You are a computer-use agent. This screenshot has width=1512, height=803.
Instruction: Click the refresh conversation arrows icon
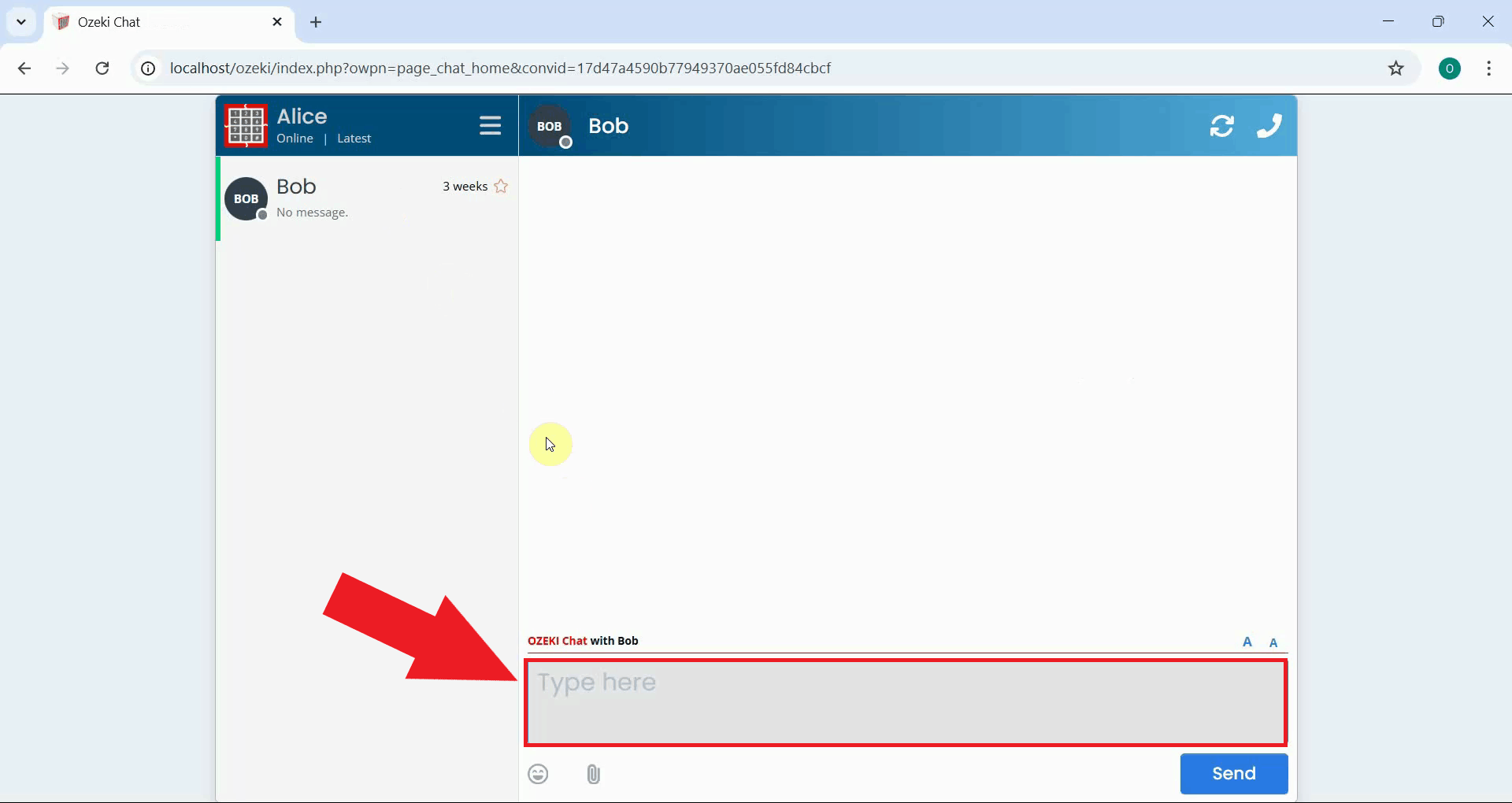(1221, 126)
